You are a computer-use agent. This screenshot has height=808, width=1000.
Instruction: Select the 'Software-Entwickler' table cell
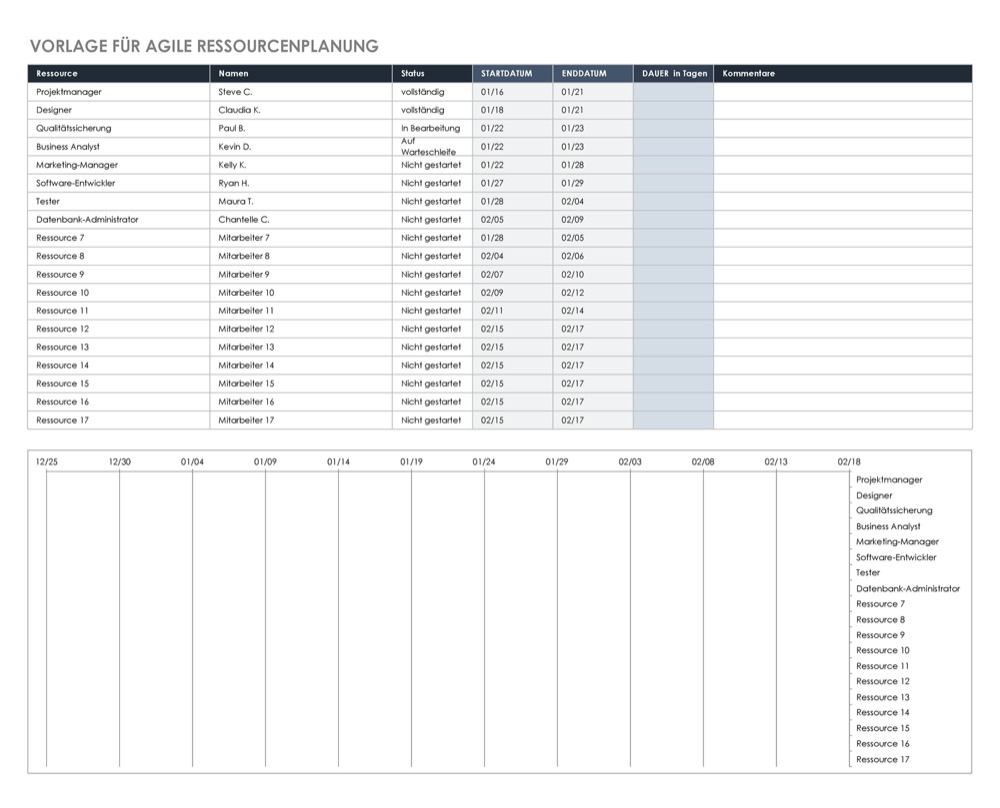[119, 183]
